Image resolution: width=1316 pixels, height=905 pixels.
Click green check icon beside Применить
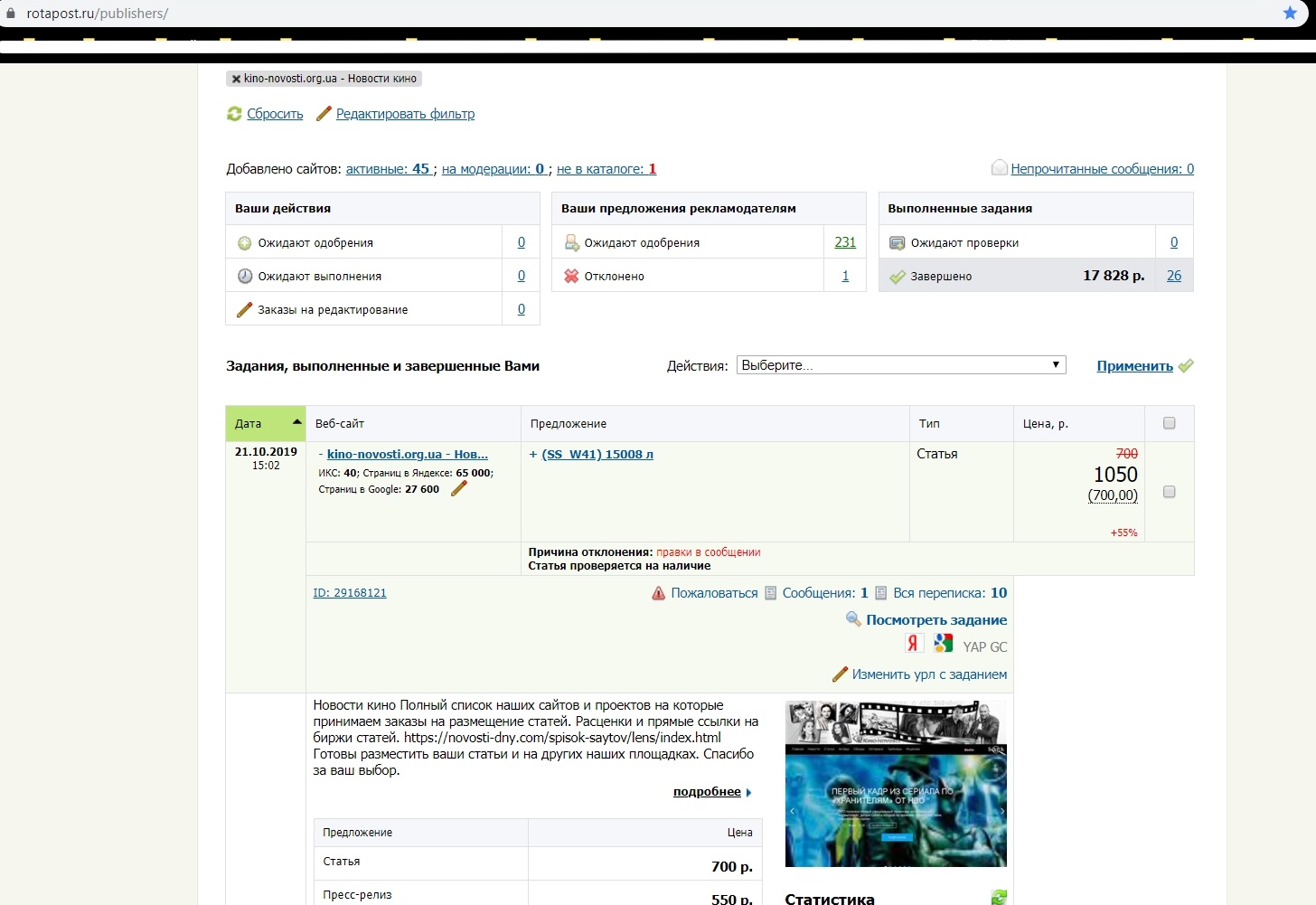click(1186, 366)
